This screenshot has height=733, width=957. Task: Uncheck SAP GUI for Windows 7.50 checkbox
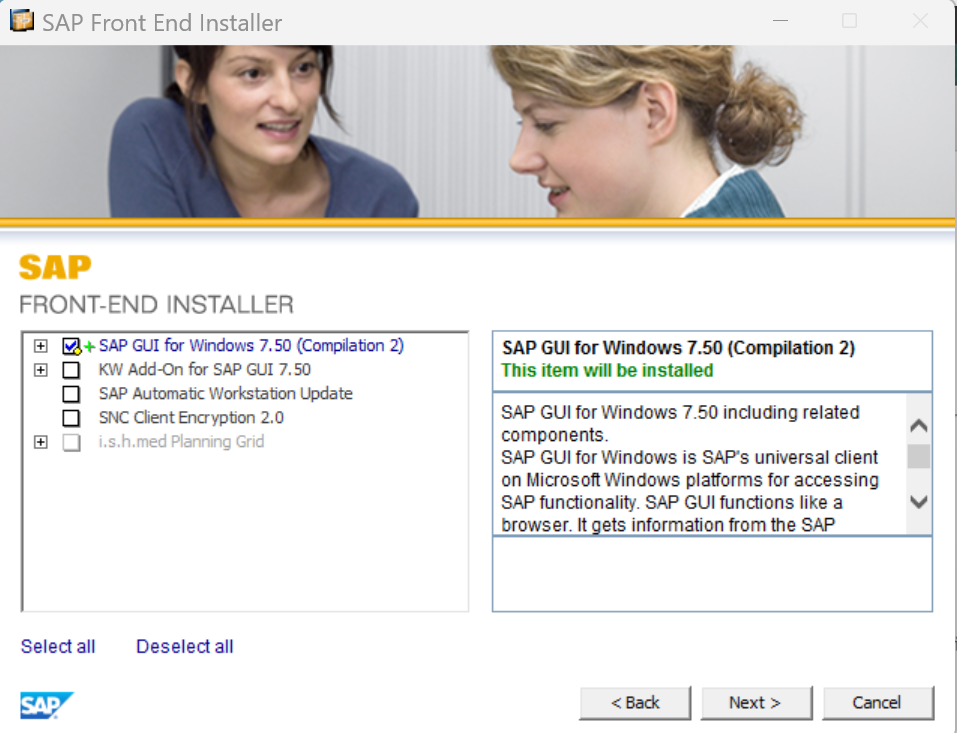pyautogui.click(x=71, y=346)
